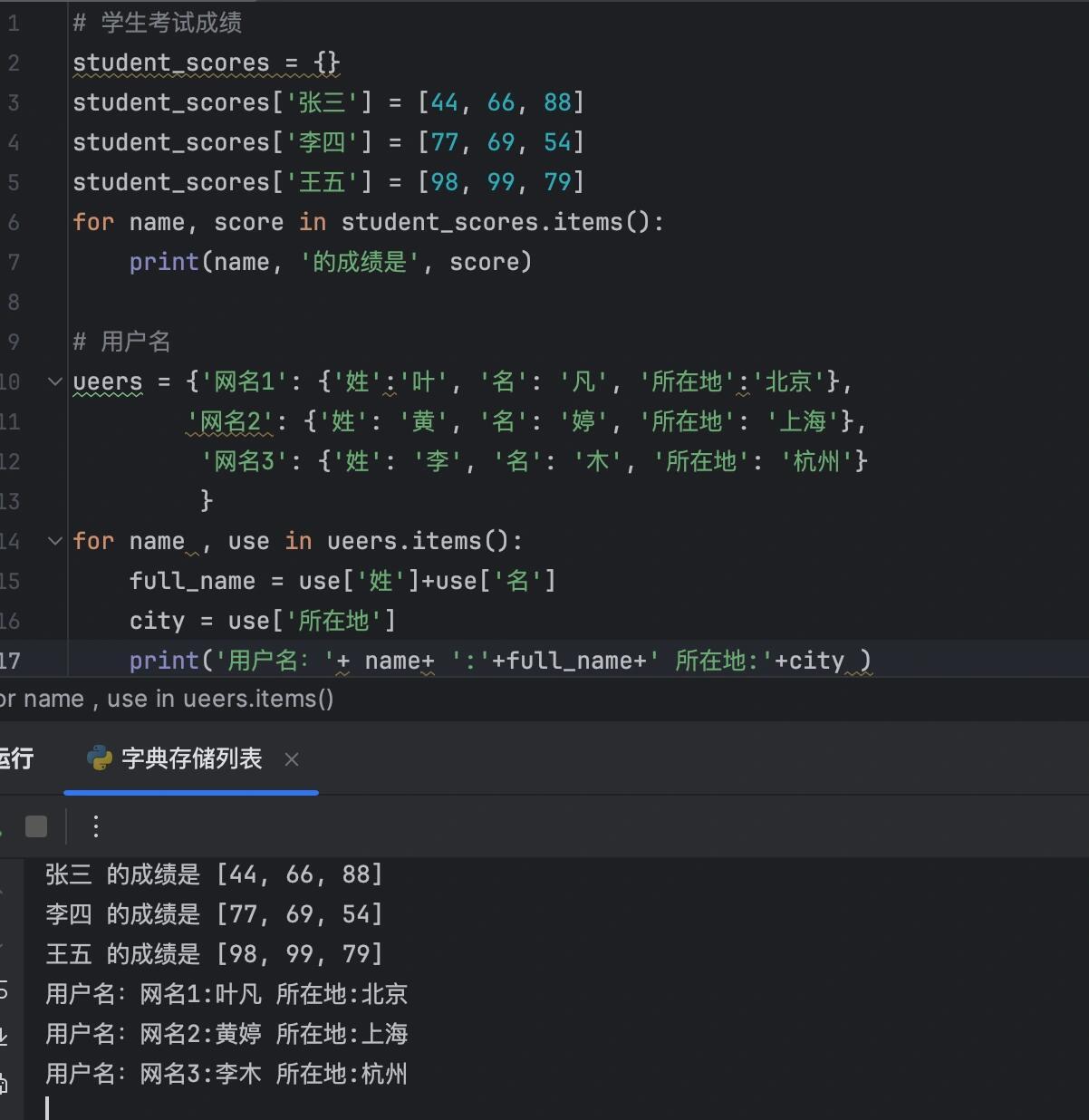Click 'ueers.items()' in the second for loop
The height and width of the screenshot is (1120, 1089).
419,541
